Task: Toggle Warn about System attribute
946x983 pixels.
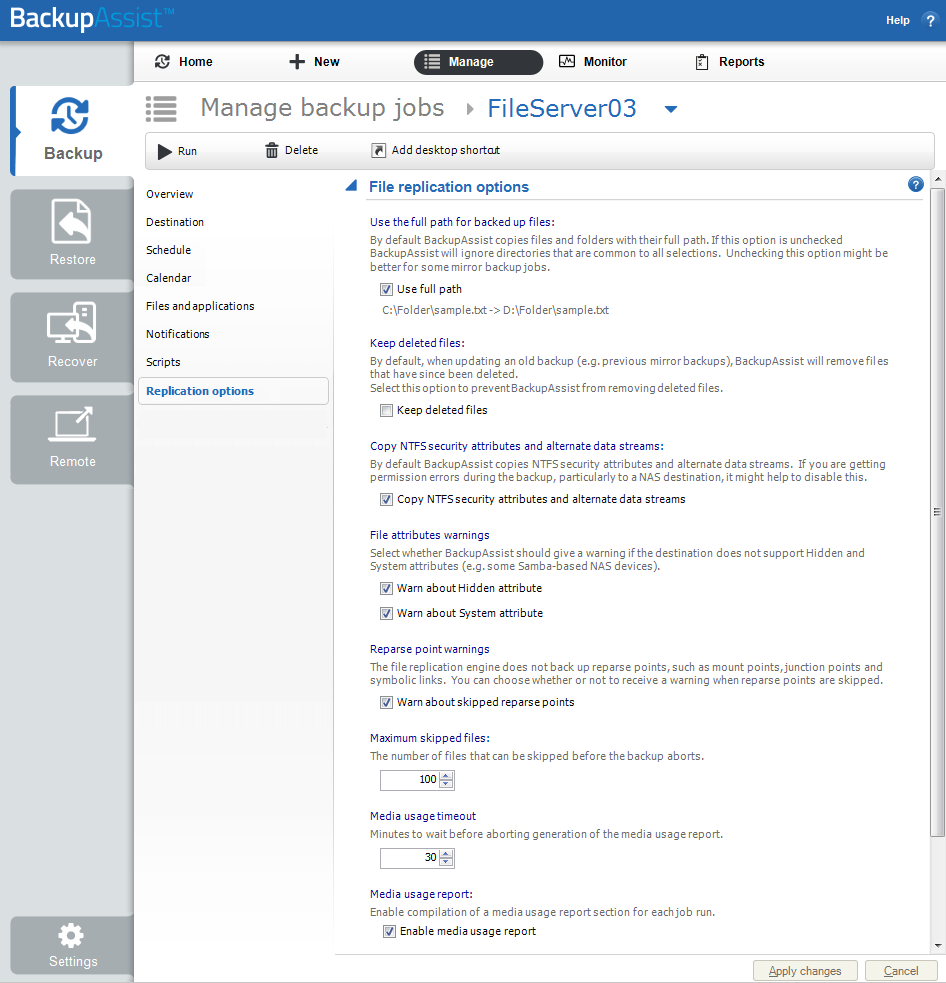Action: [386, 614]
